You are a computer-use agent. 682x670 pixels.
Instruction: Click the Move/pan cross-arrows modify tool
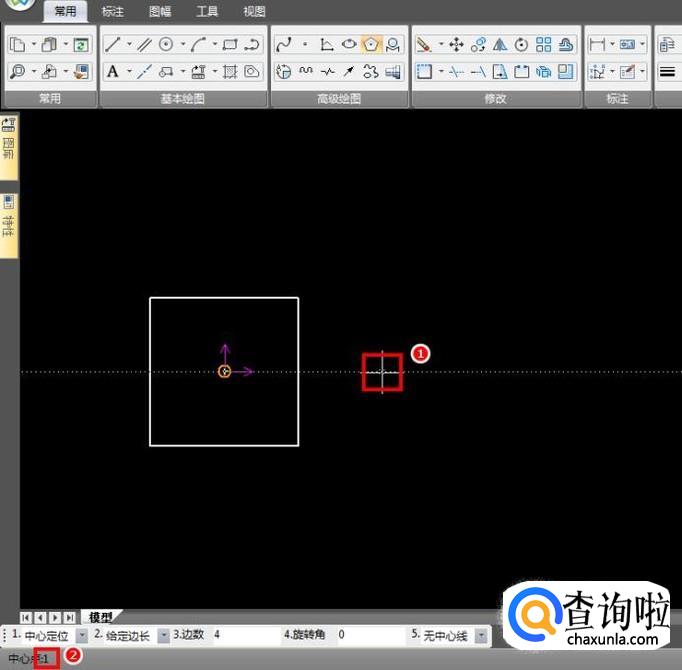coord(456,44)
